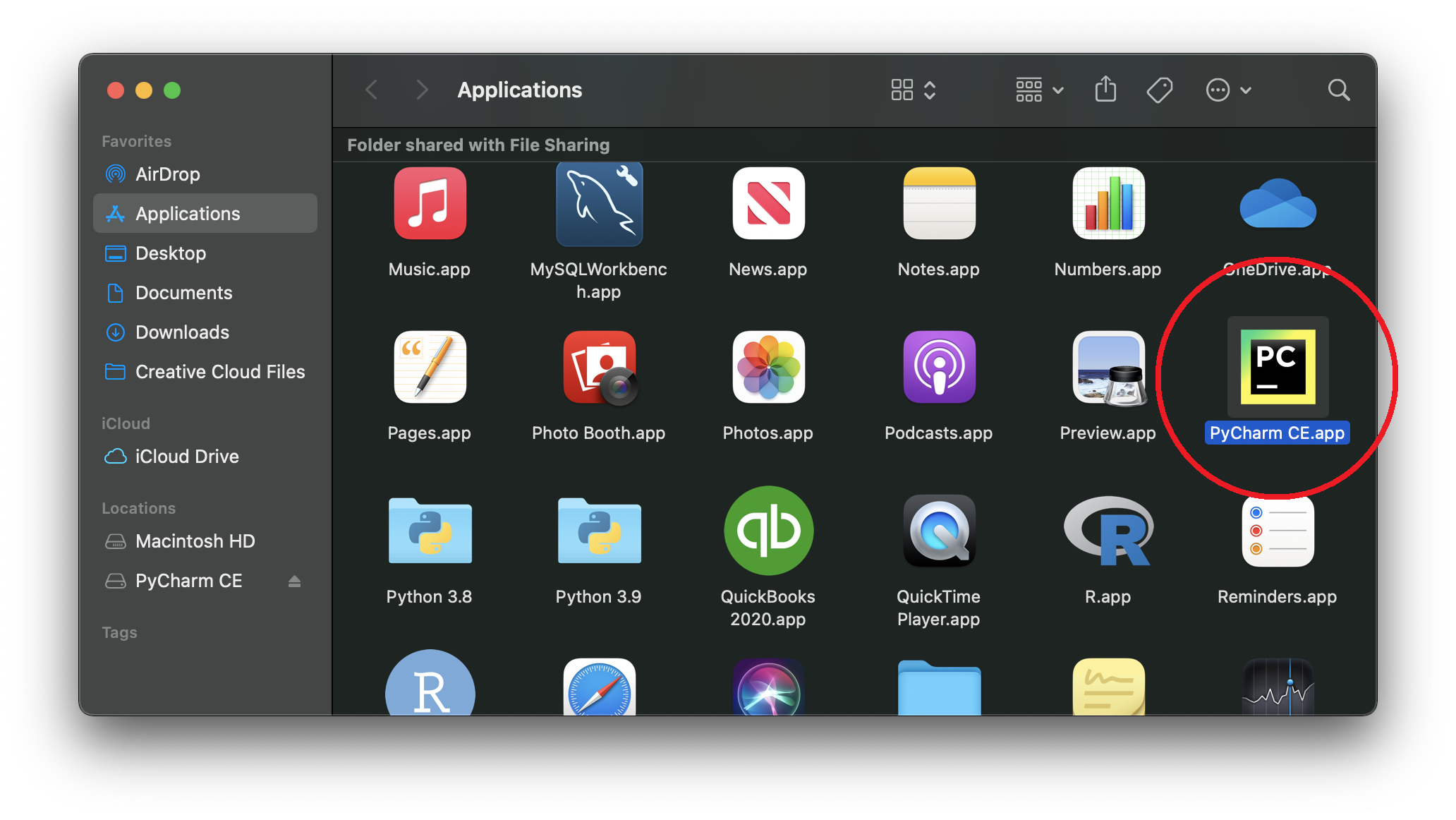This screenshot has width=1456, height=820.
Task: Select the Safari compass icon
Action: click(599, 687)
